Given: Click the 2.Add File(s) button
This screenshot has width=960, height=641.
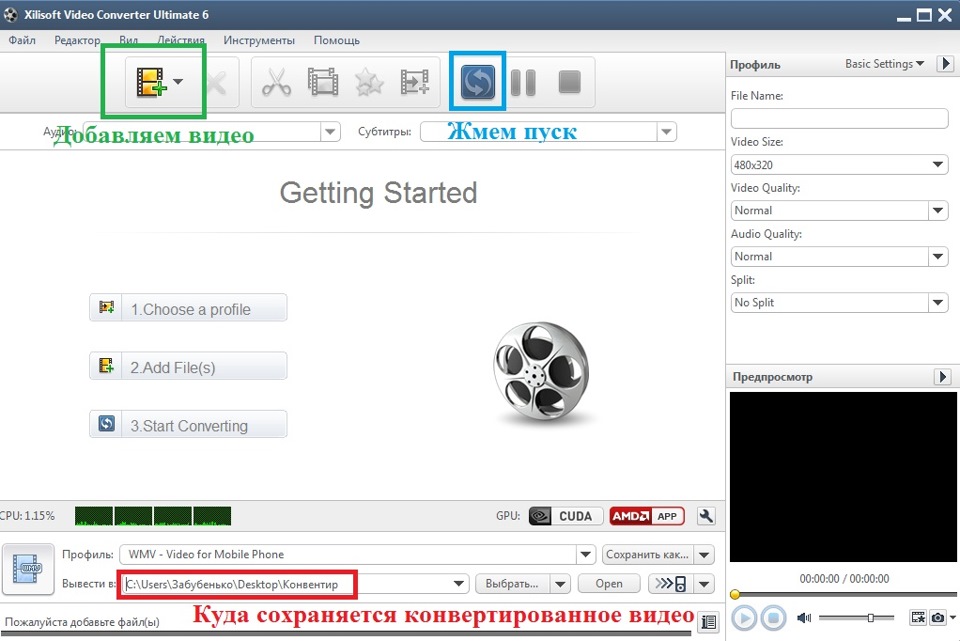Looking at the screenshot, I should coord(188,366).
